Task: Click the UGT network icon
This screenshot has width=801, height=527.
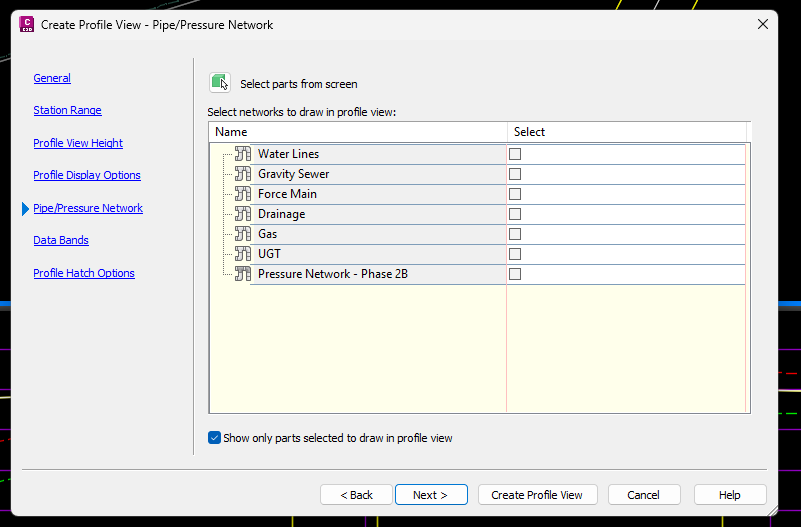Action: (243, 254)
